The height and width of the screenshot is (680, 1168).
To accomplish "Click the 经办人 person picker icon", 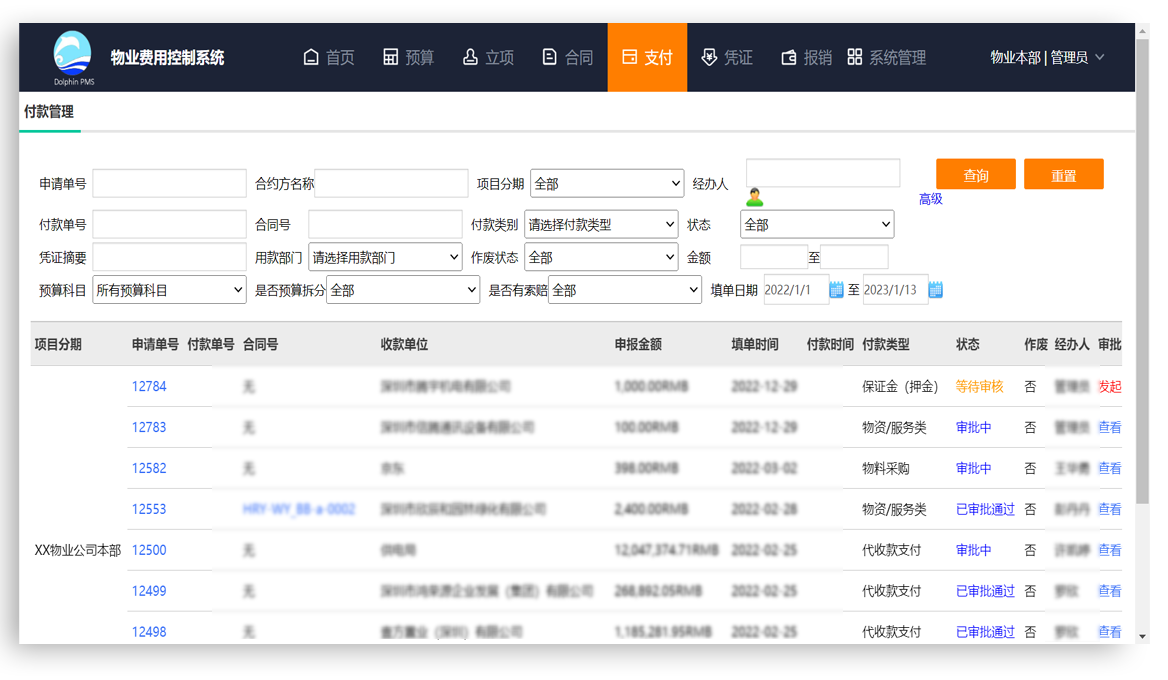I will click(755, 197).
